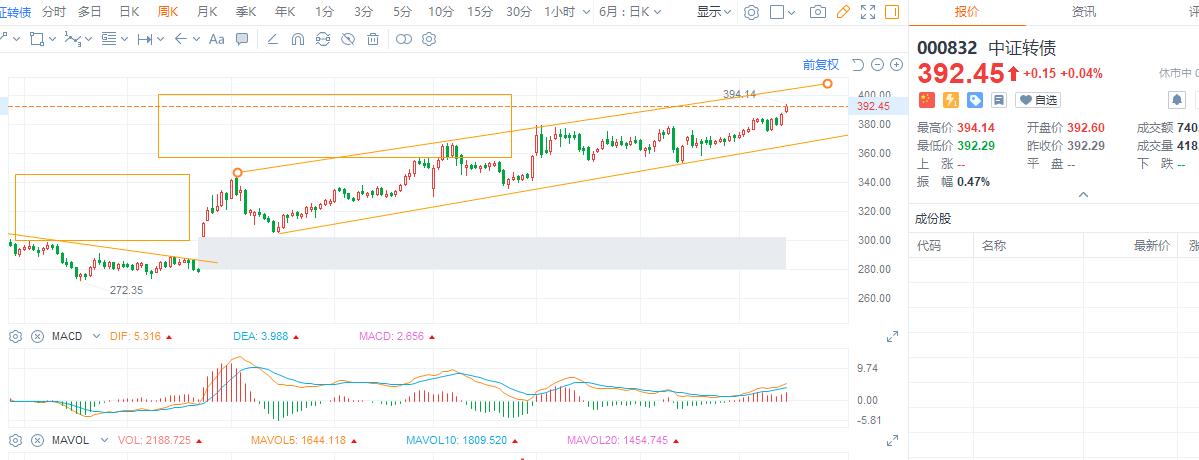This screenshot has width=1199, height=460.
Task: Pick the comment bubble drawing tool
Action: tap(242, 40)
